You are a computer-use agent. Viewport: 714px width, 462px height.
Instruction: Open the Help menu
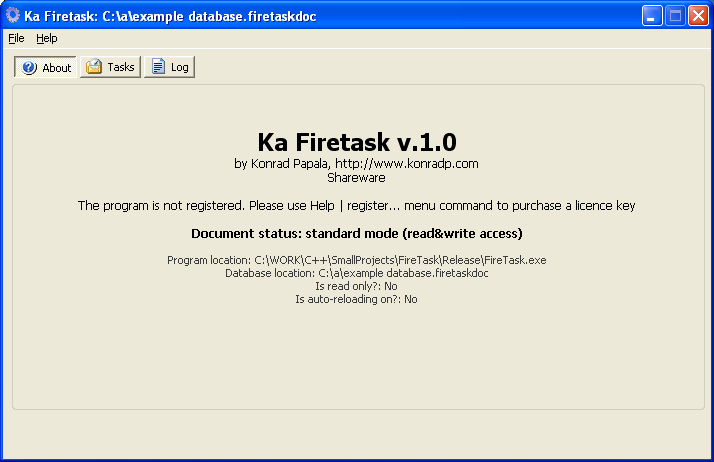46,38
